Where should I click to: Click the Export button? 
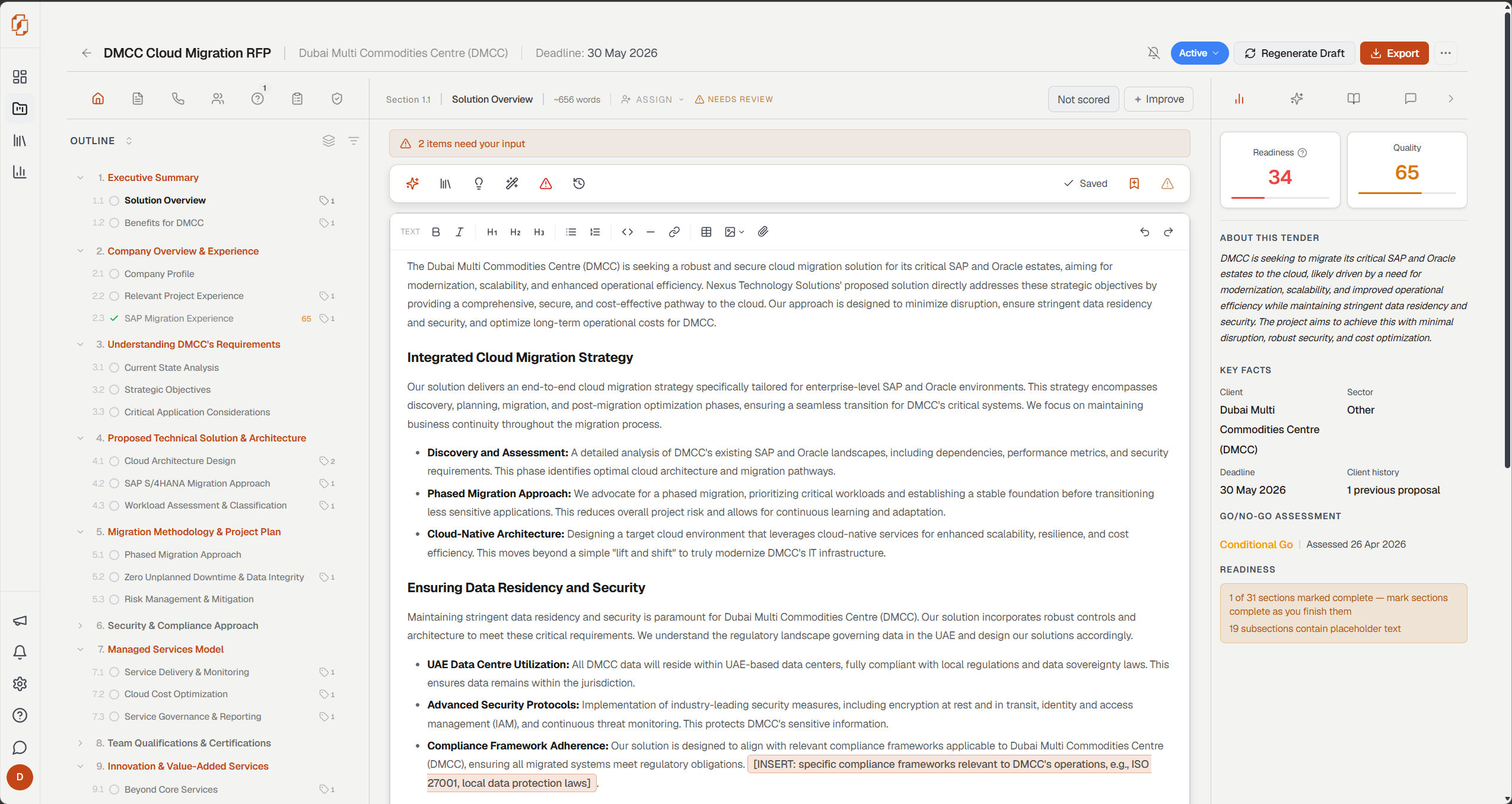(1394, 53)
